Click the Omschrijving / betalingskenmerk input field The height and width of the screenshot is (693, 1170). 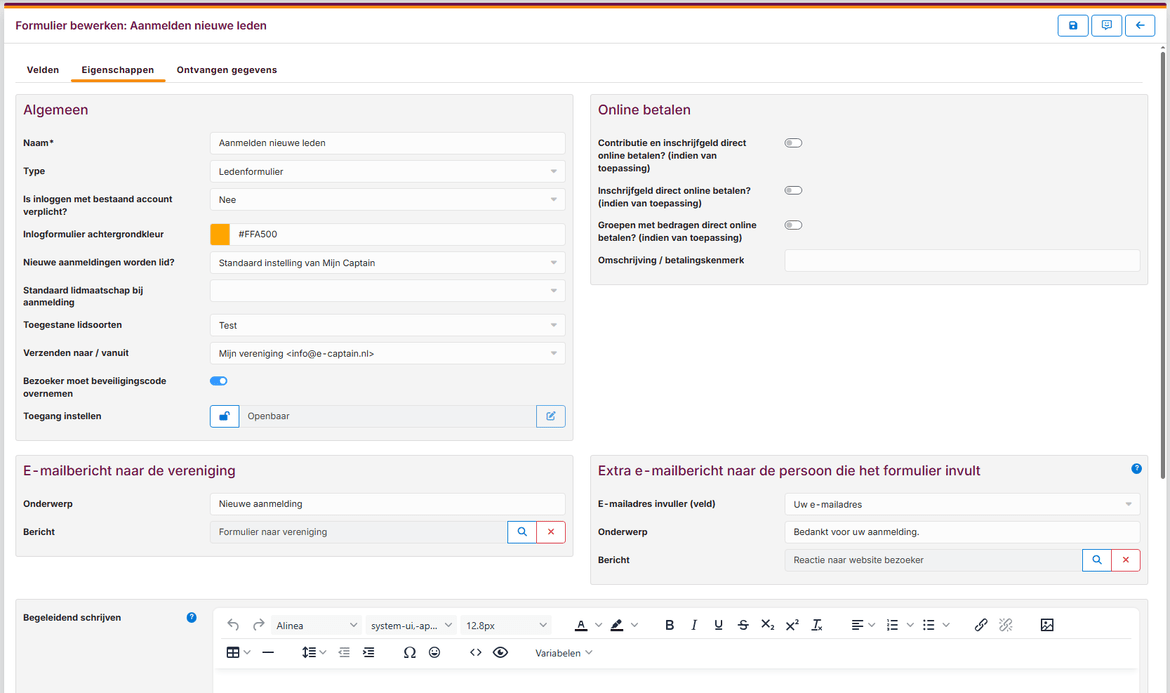[x=961, y=261]
